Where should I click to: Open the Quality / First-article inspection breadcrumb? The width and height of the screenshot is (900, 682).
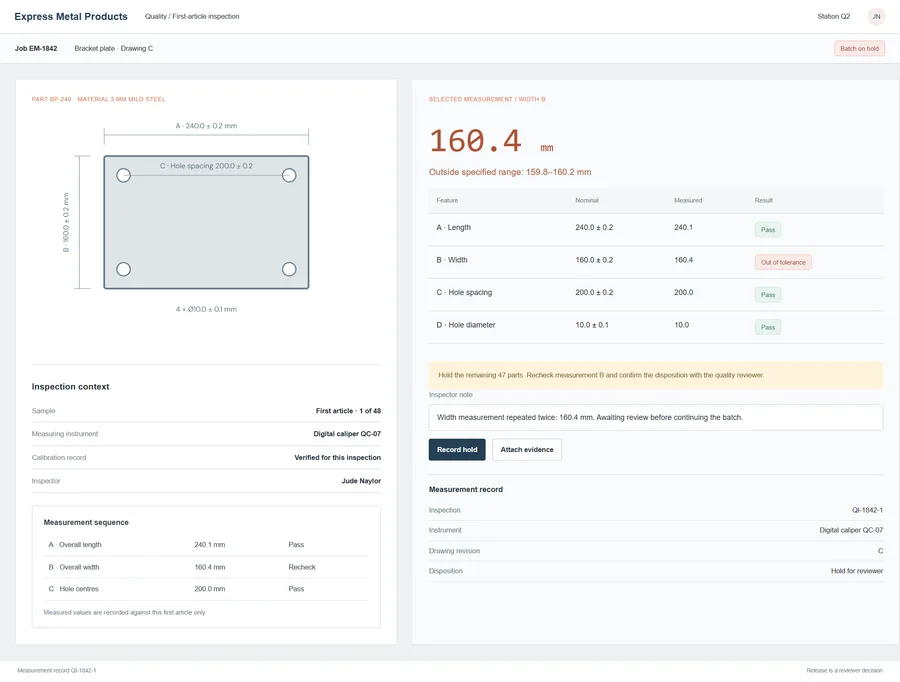tap(192, 17)
